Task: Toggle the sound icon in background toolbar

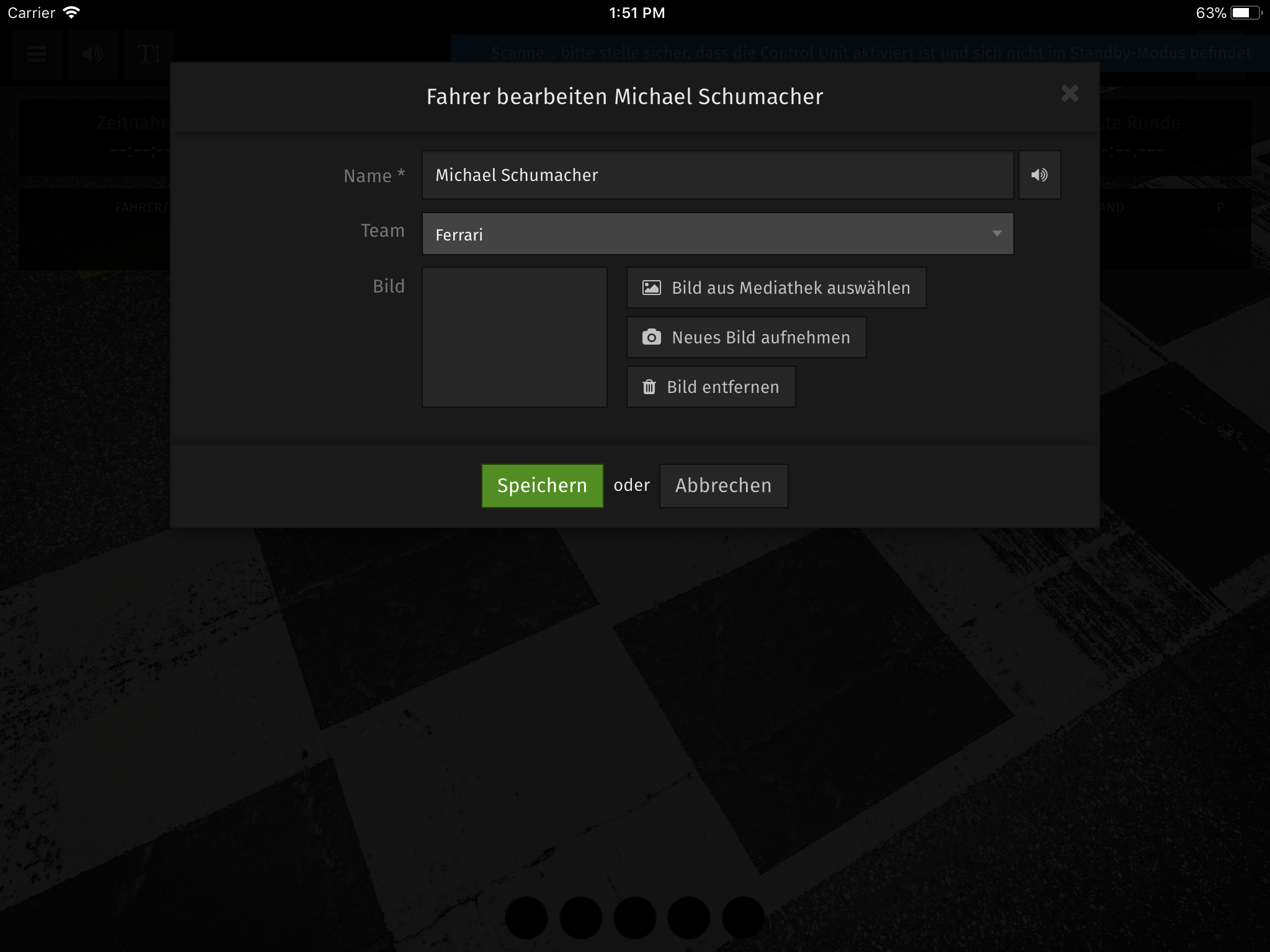Action: point(92,54)
